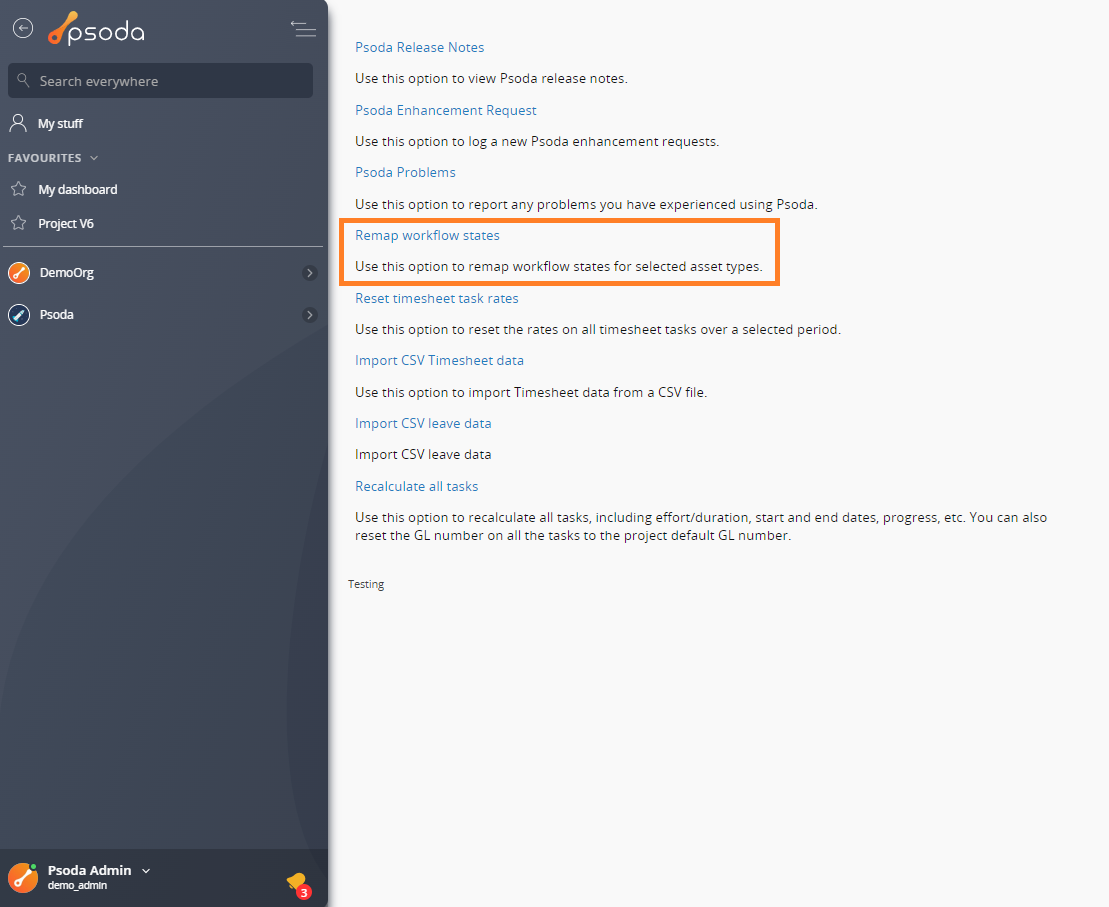Collapse the sidebar menu icon
This screenshot has height=907, width=1109.
(x=303, y=28)
